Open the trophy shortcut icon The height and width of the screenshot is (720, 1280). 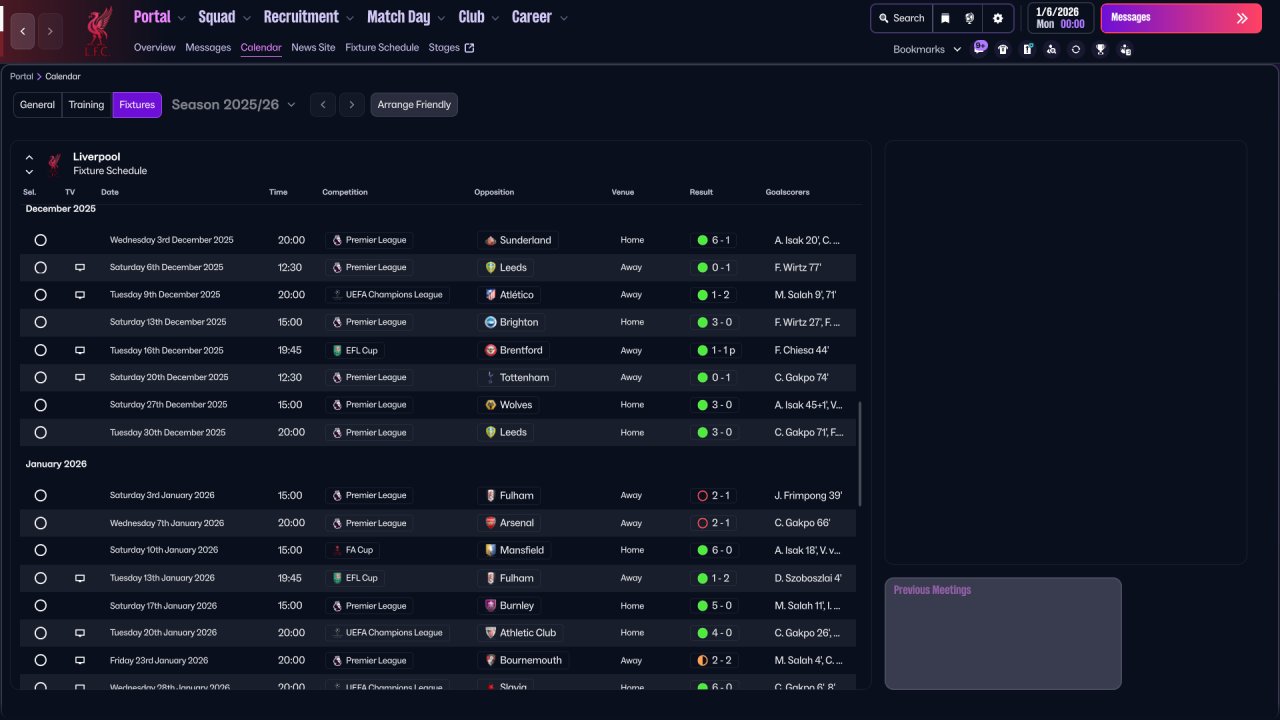click(1100, 49)
